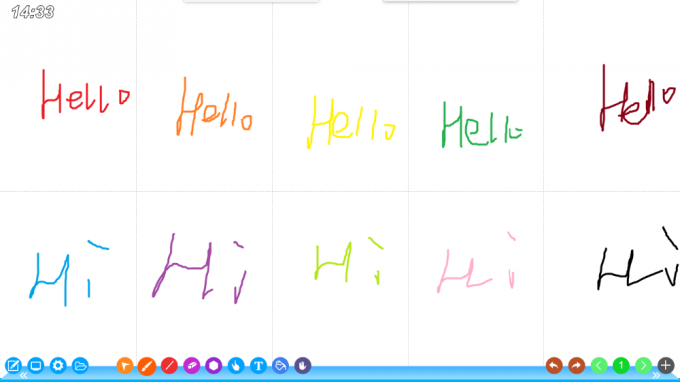This screenshot has height=382, width=680.
Task: Select the dark purple hand pan tool
Action: coord(303,366)
